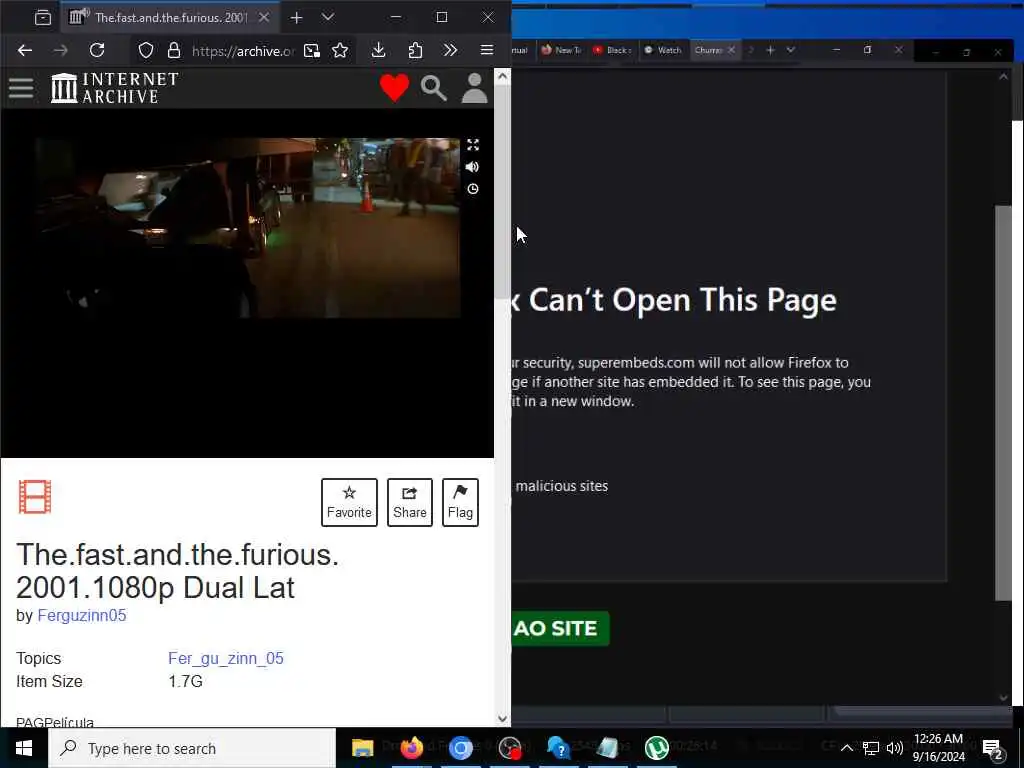Viewport: 1024px width, 768px height.
Task: Open the playback speed clock icon
Action: [473, 189]
